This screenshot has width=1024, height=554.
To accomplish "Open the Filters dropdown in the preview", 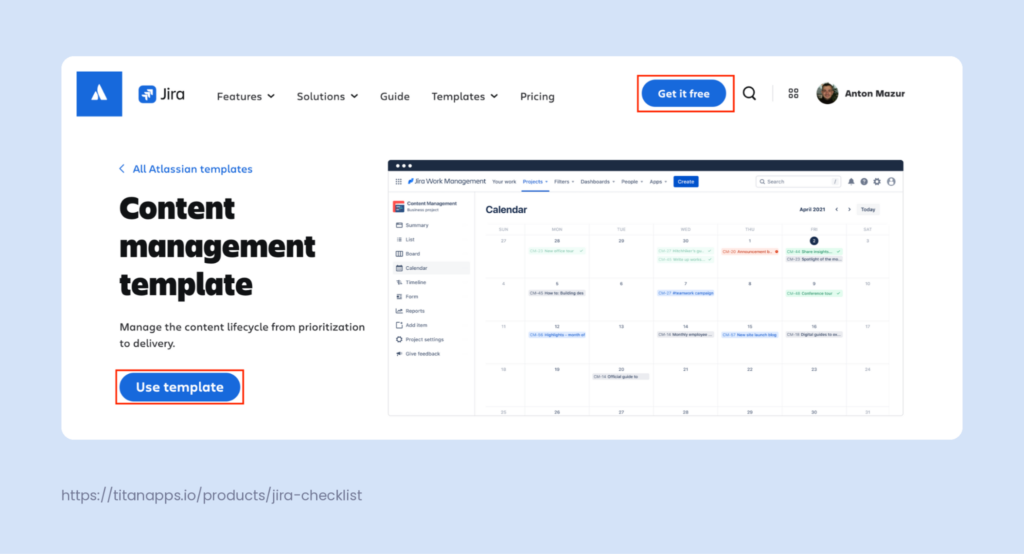I will (564, 182).
